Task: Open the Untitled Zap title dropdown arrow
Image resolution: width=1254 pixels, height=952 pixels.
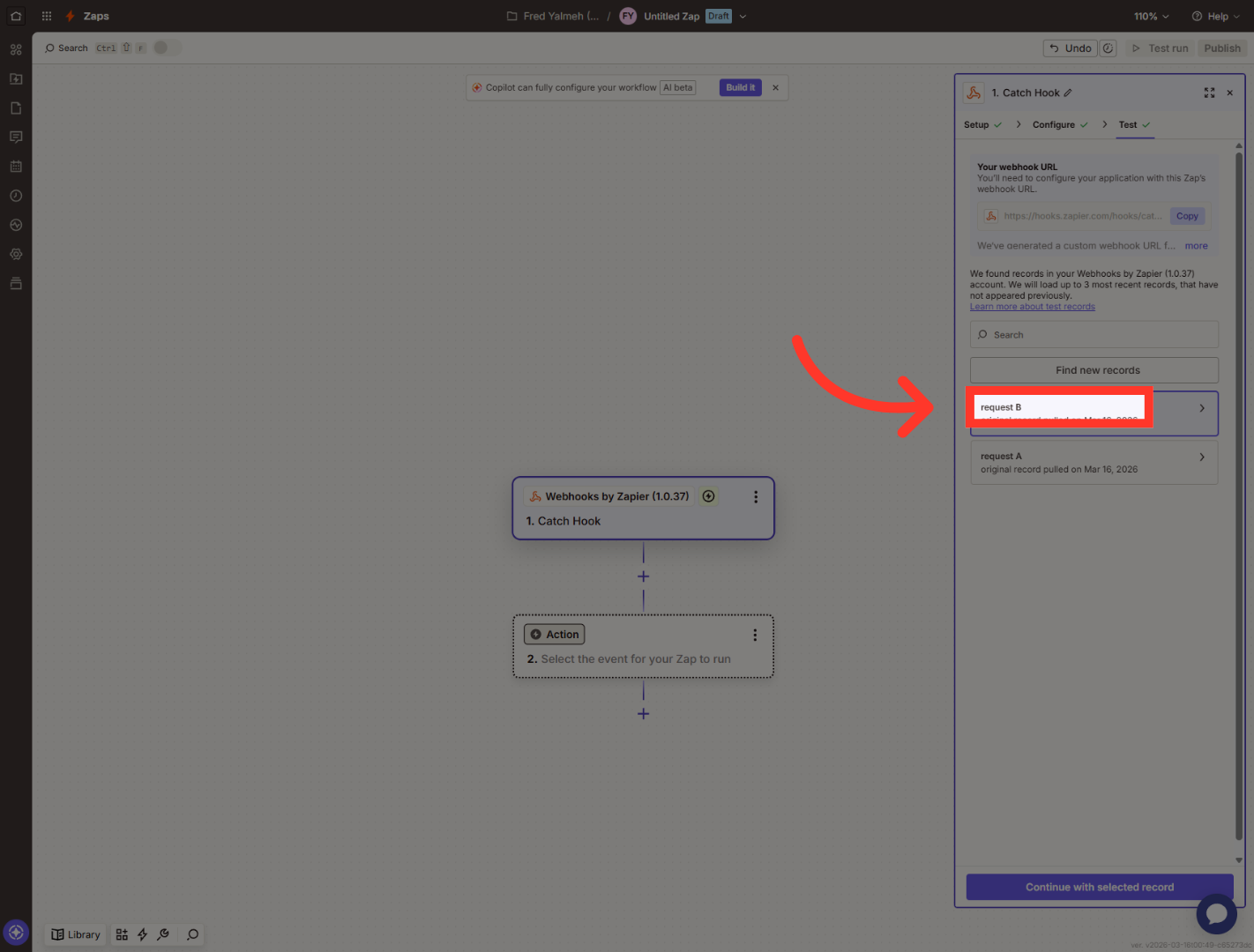Action: 743,16
